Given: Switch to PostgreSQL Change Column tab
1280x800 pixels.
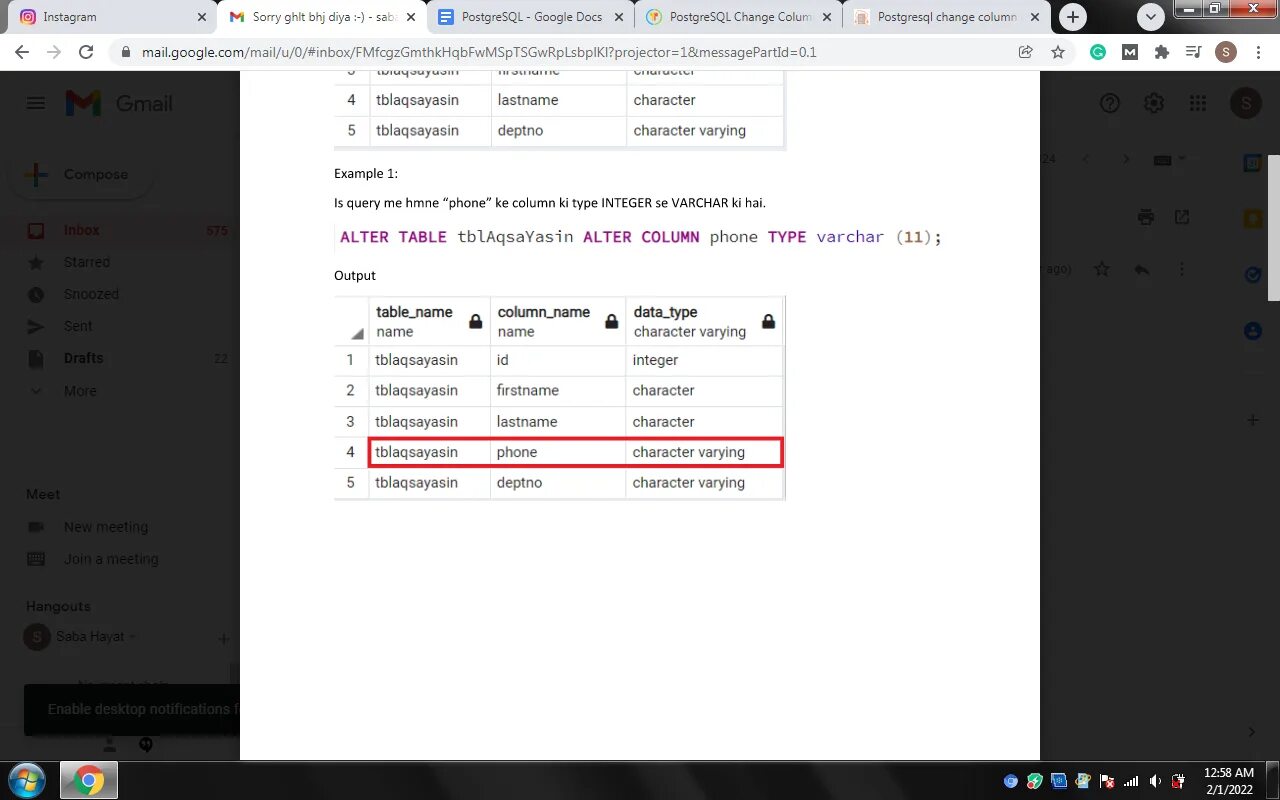Looking at the screenshot, I should point(738,17).
